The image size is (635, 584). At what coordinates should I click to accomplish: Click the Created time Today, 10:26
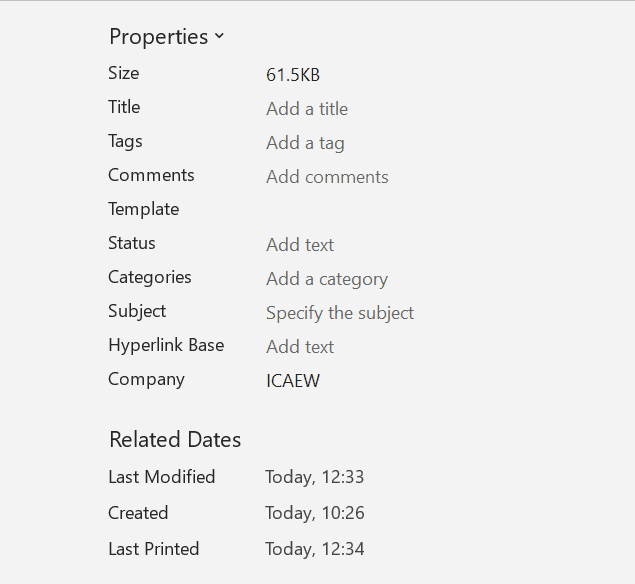[x=315, y=513]
